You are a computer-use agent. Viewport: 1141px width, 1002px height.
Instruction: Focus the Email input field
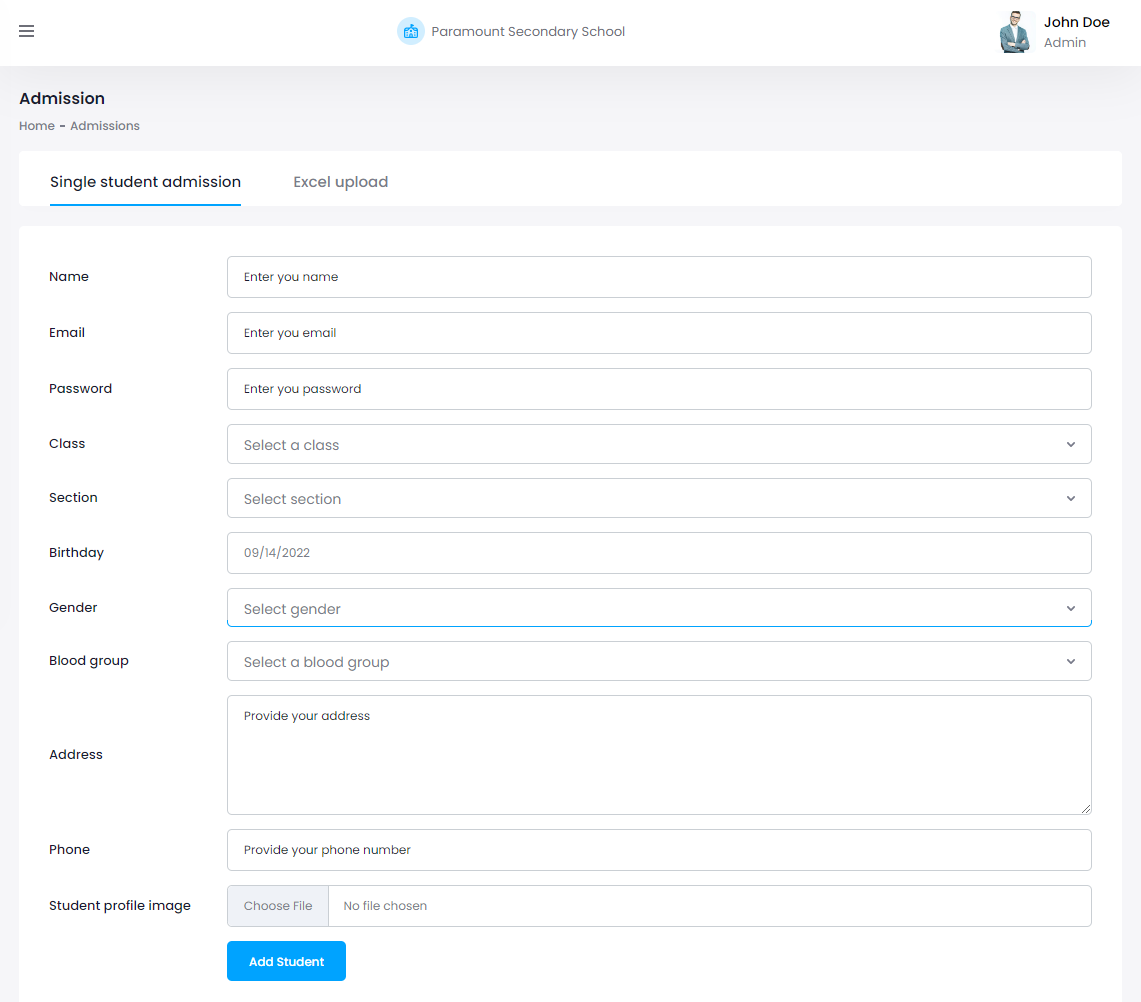pyautogui.click(x=659, y=333)
